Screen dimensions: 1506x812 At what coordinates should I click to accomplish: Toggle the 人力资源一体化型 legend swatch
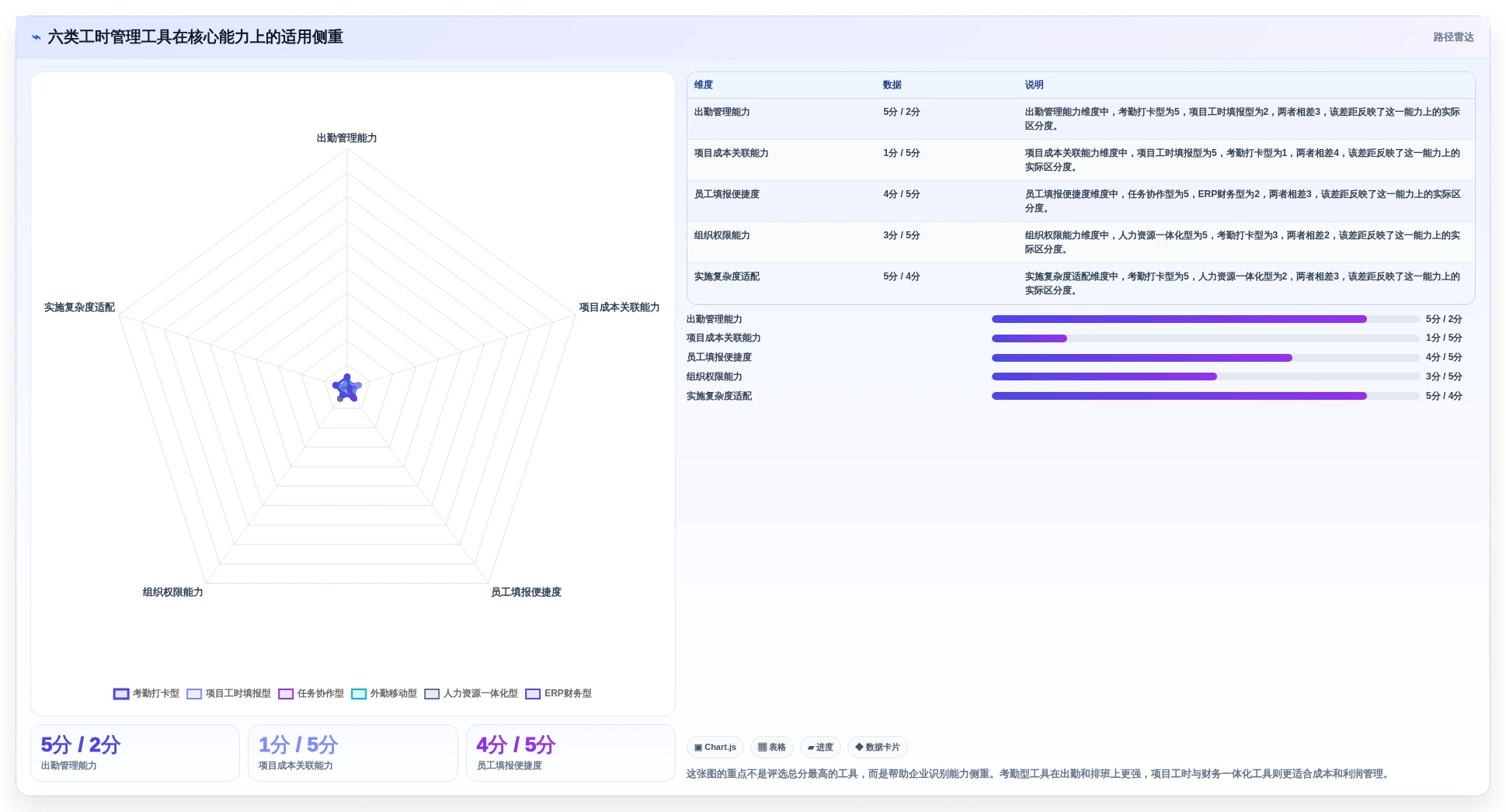tap(432, 694)
